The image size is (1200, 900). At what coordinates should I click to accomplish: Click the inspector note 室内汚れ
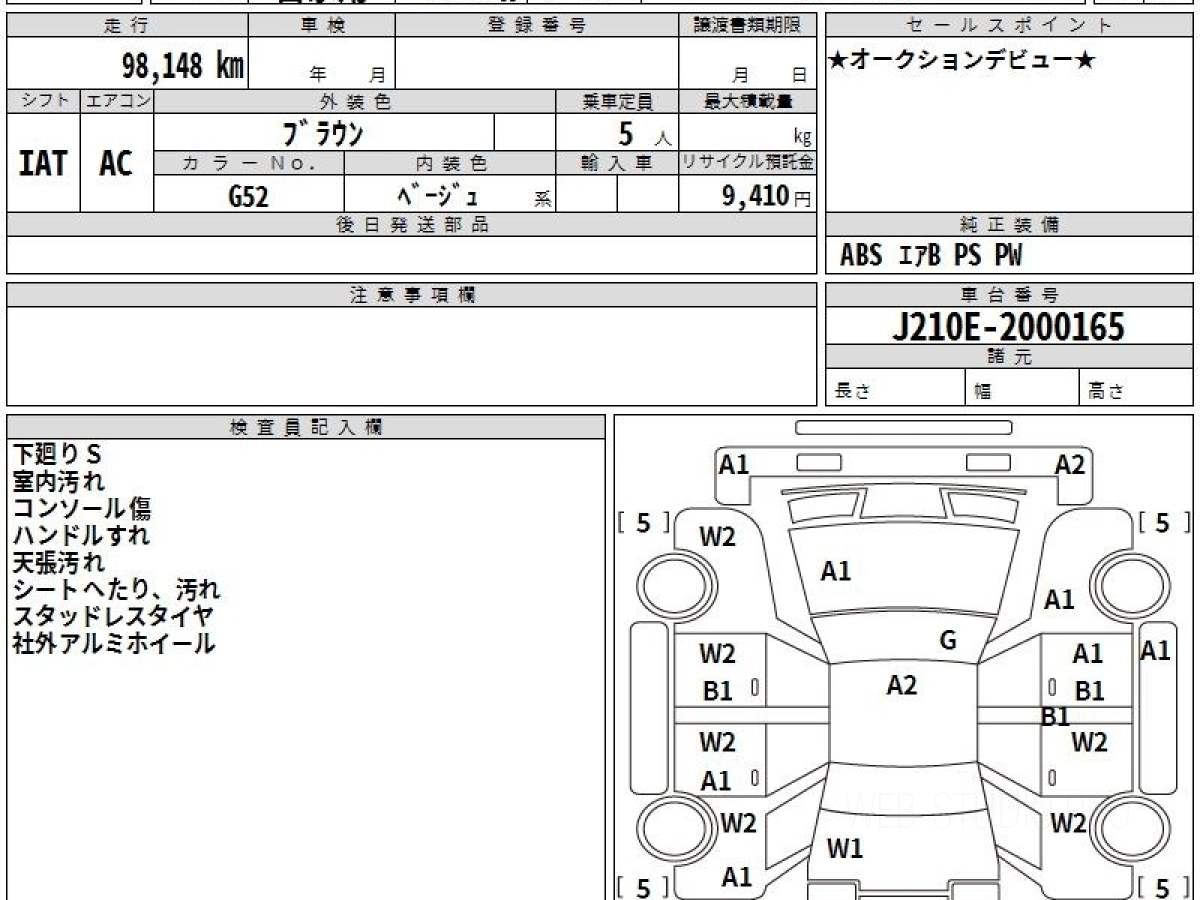pos(58,481)
